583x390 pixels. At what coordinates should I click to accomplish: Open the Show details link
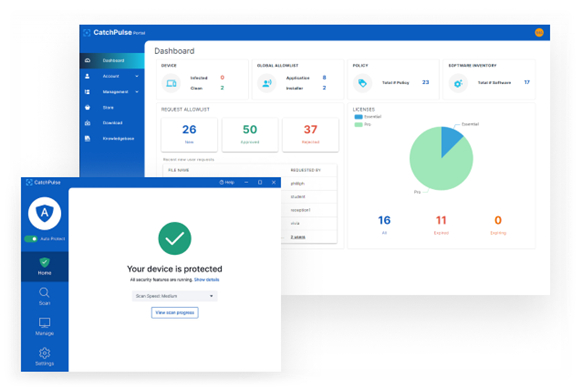[x=207, y=280]
